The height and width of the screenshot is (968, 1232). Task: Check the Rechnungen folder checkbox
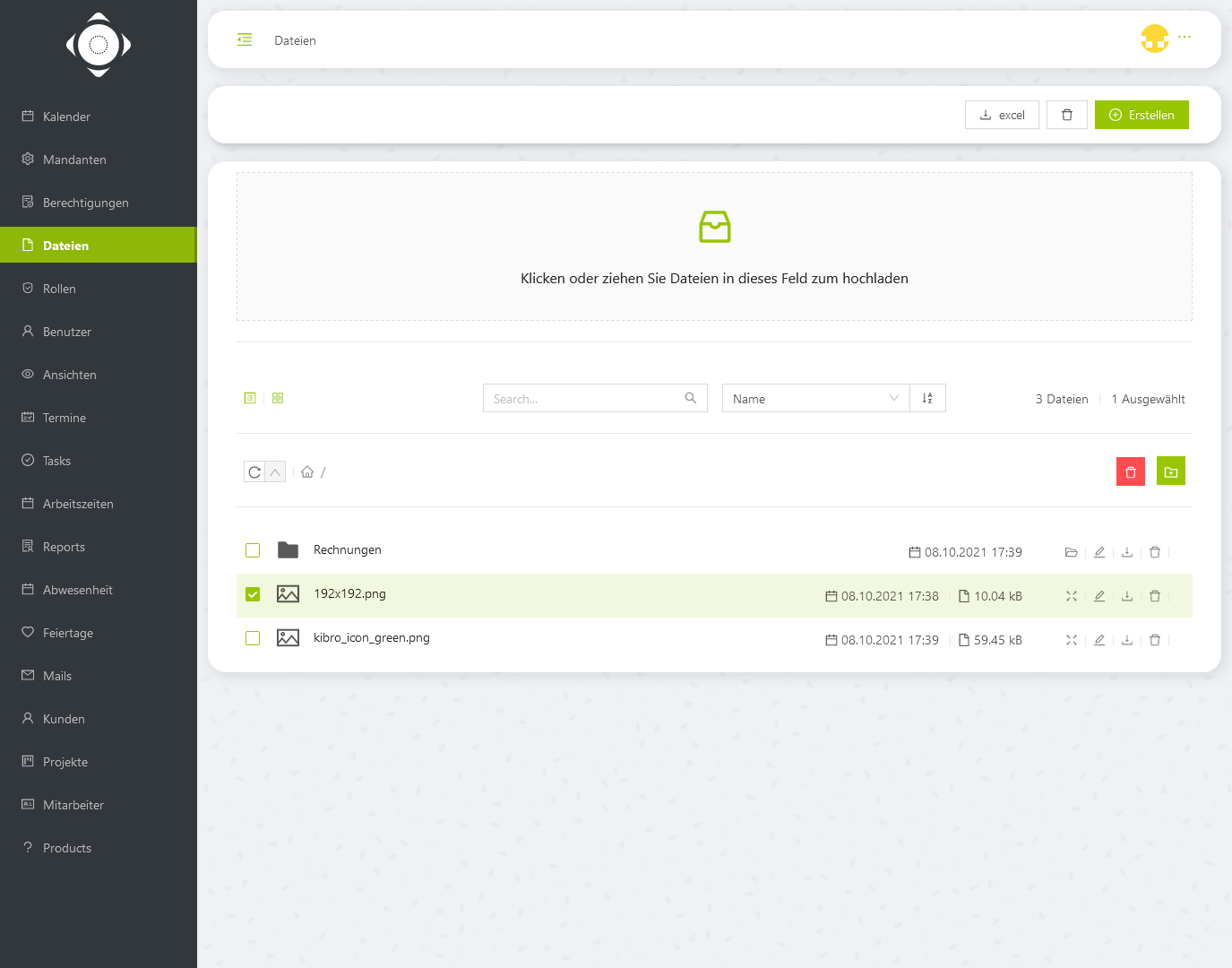tap(253, 550)
